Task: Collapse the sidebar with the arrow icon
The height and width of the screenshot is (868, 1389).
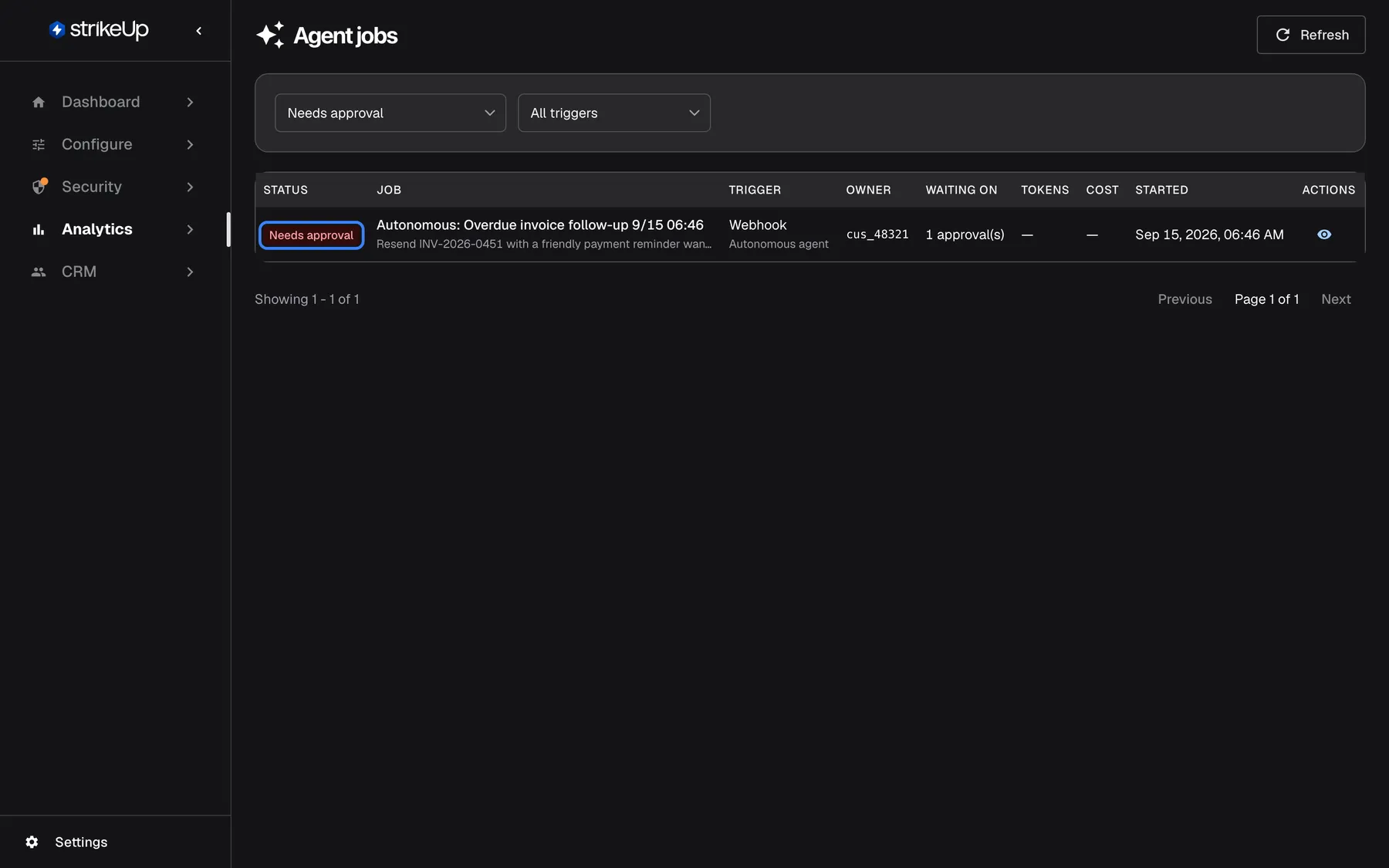Action: 199,31
